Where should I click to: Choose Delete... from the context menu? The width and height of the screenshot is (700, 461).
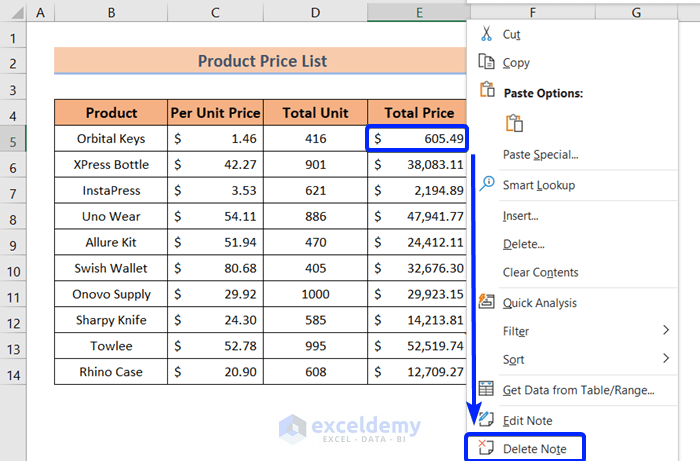coord(523,244)
